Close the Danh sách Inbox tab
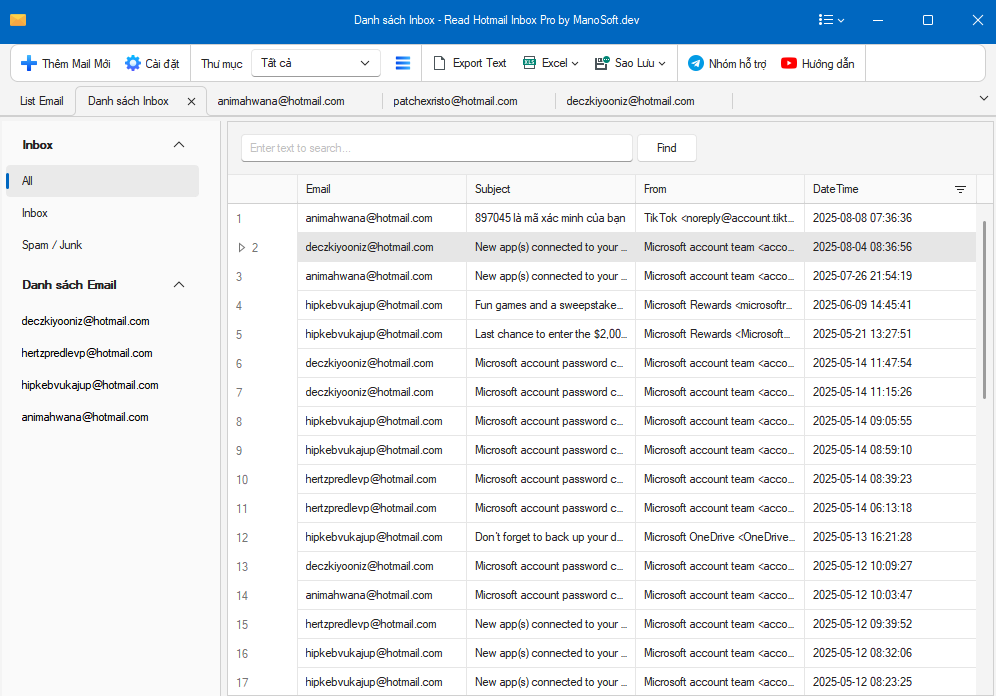Image resolution: width=996 pixels, height=696 pixels. (x=191, y=102)
